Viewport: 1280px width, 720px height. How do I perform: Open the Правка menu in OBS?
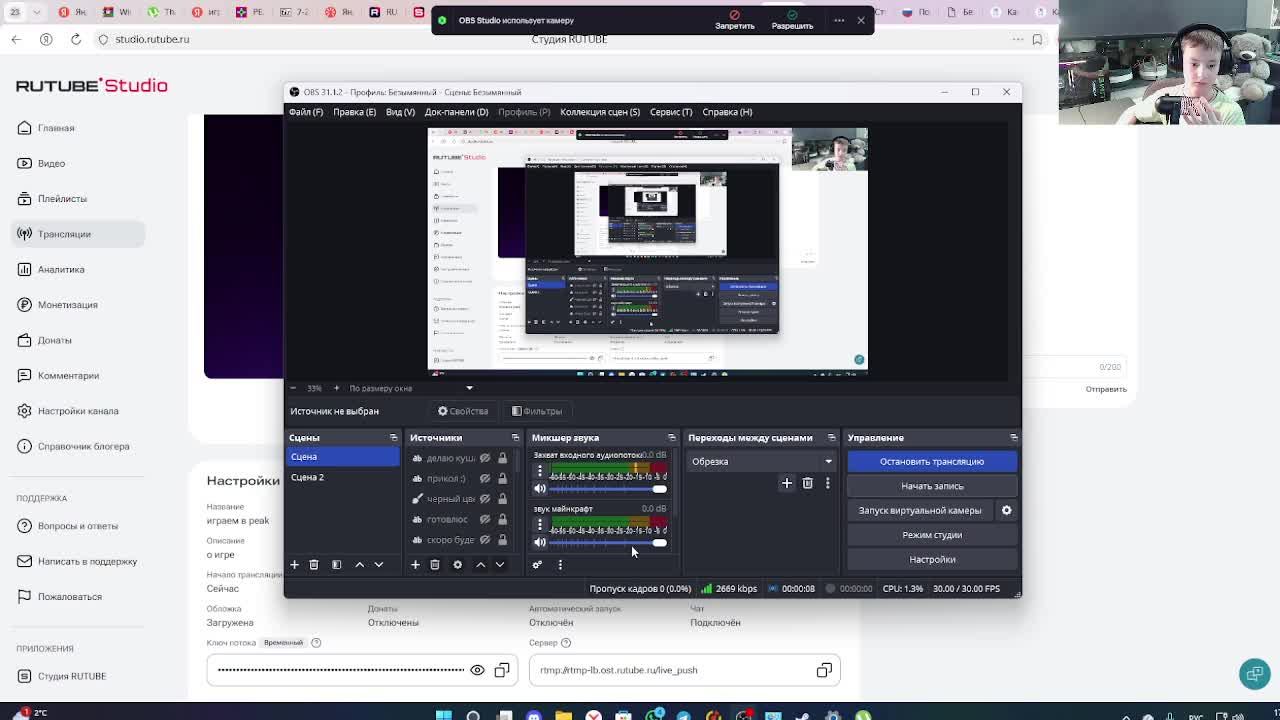354,112
